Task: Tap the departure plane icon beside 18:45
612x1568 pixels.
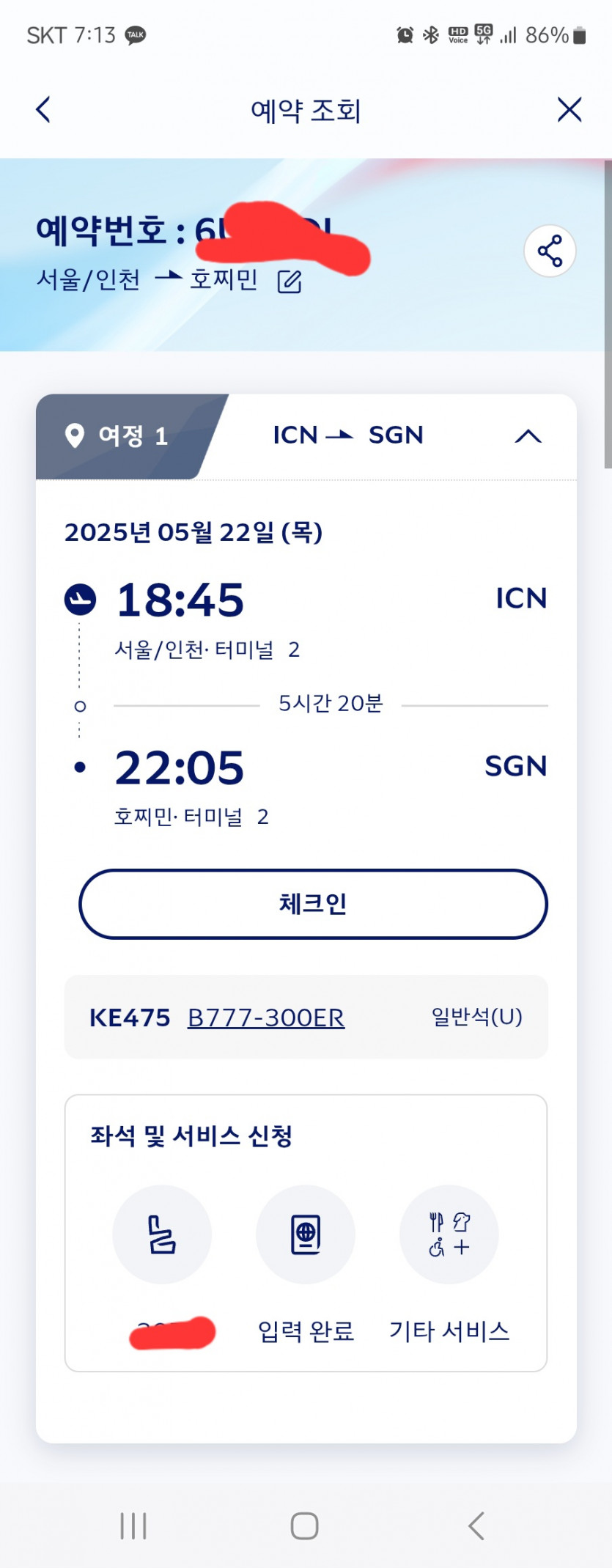Action: pos(80,599)
